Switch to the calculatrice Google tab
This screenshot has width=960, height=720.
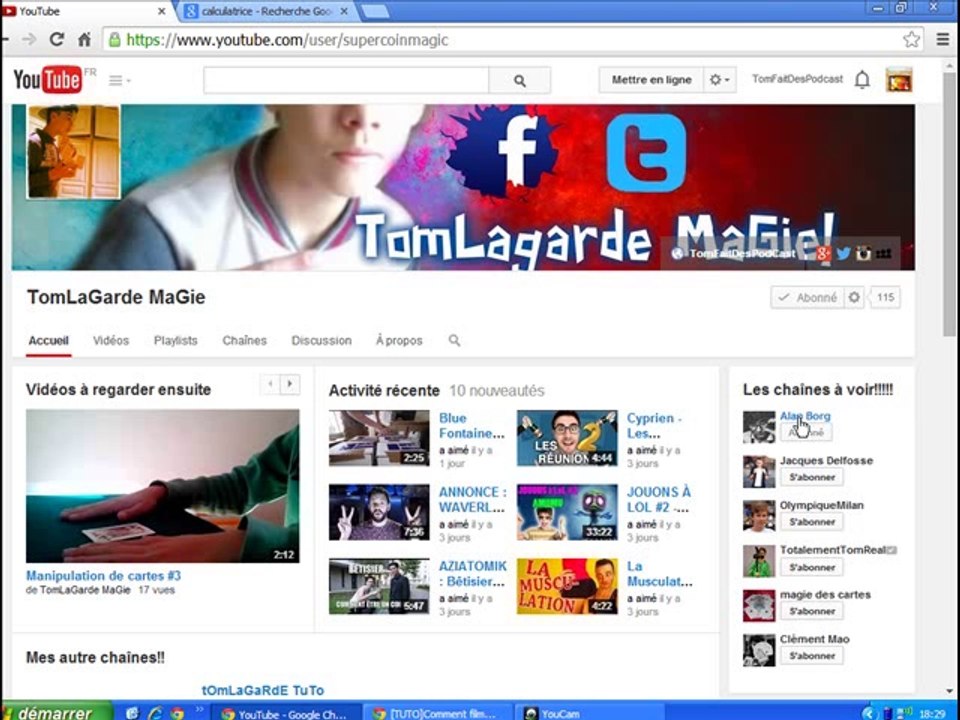pos(266,11)
